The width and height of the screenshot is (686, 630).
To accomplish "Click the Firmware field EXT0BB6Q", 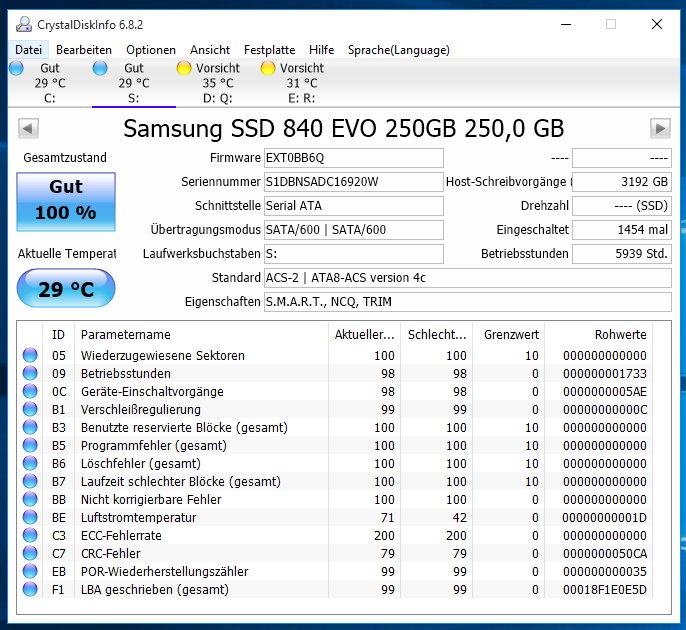I will [x=354, y=158].
